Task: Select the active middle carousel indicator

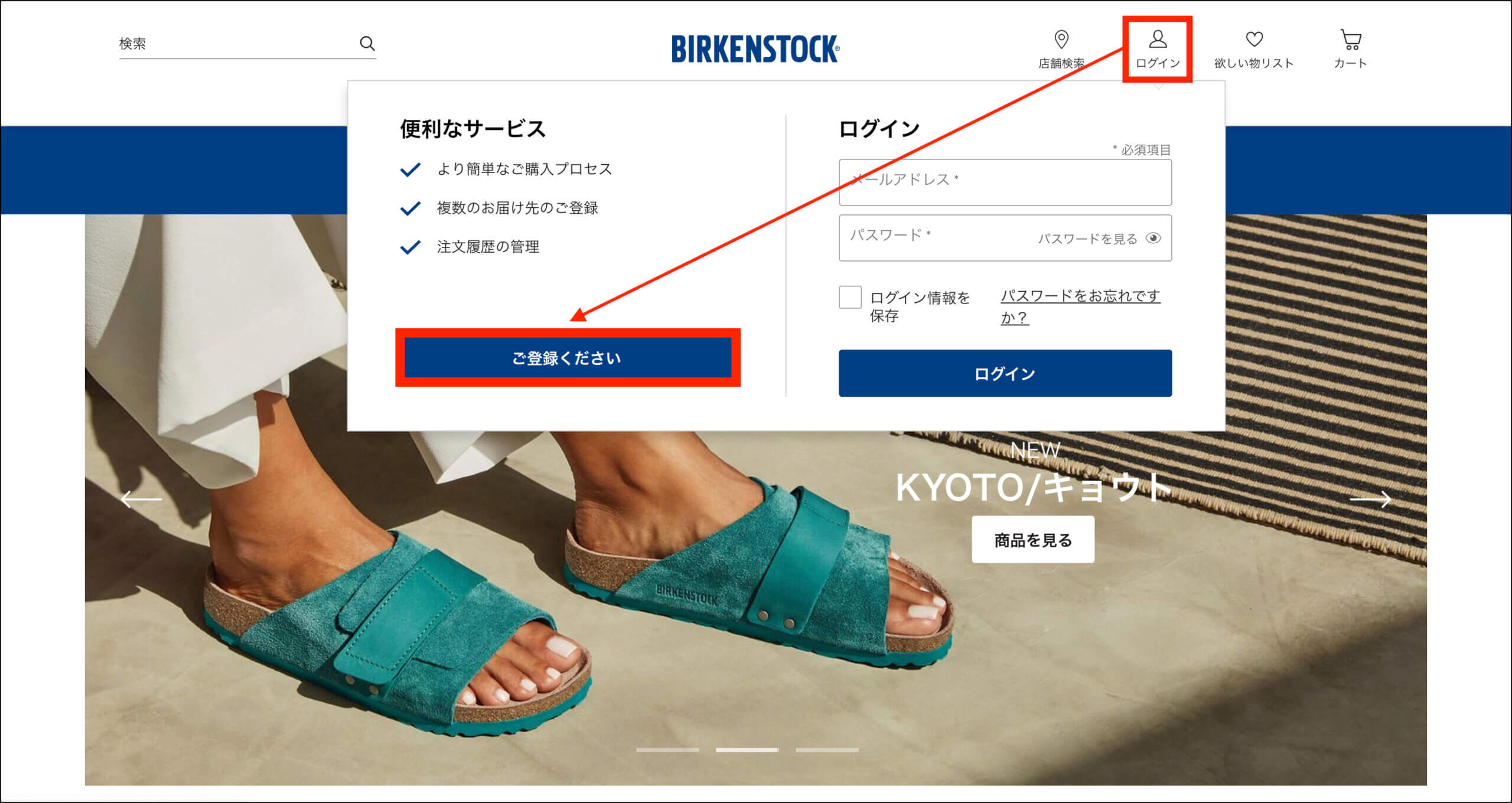Action: 747,750
